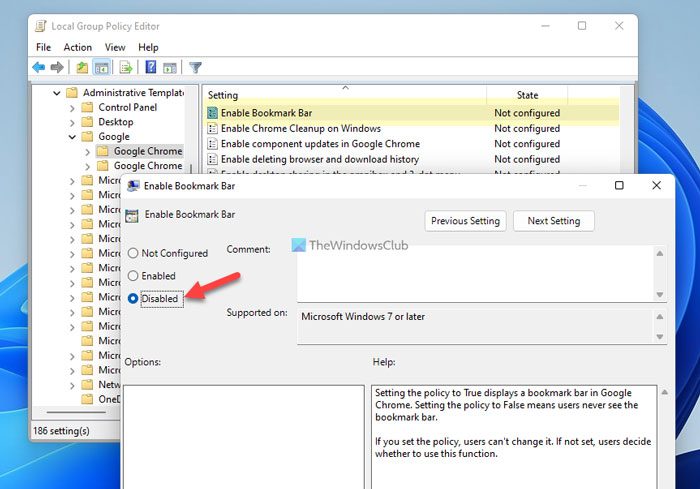Expand the Control Panel tree node
The height and width of the screenshot is (489, 700).
coord(72,108)
